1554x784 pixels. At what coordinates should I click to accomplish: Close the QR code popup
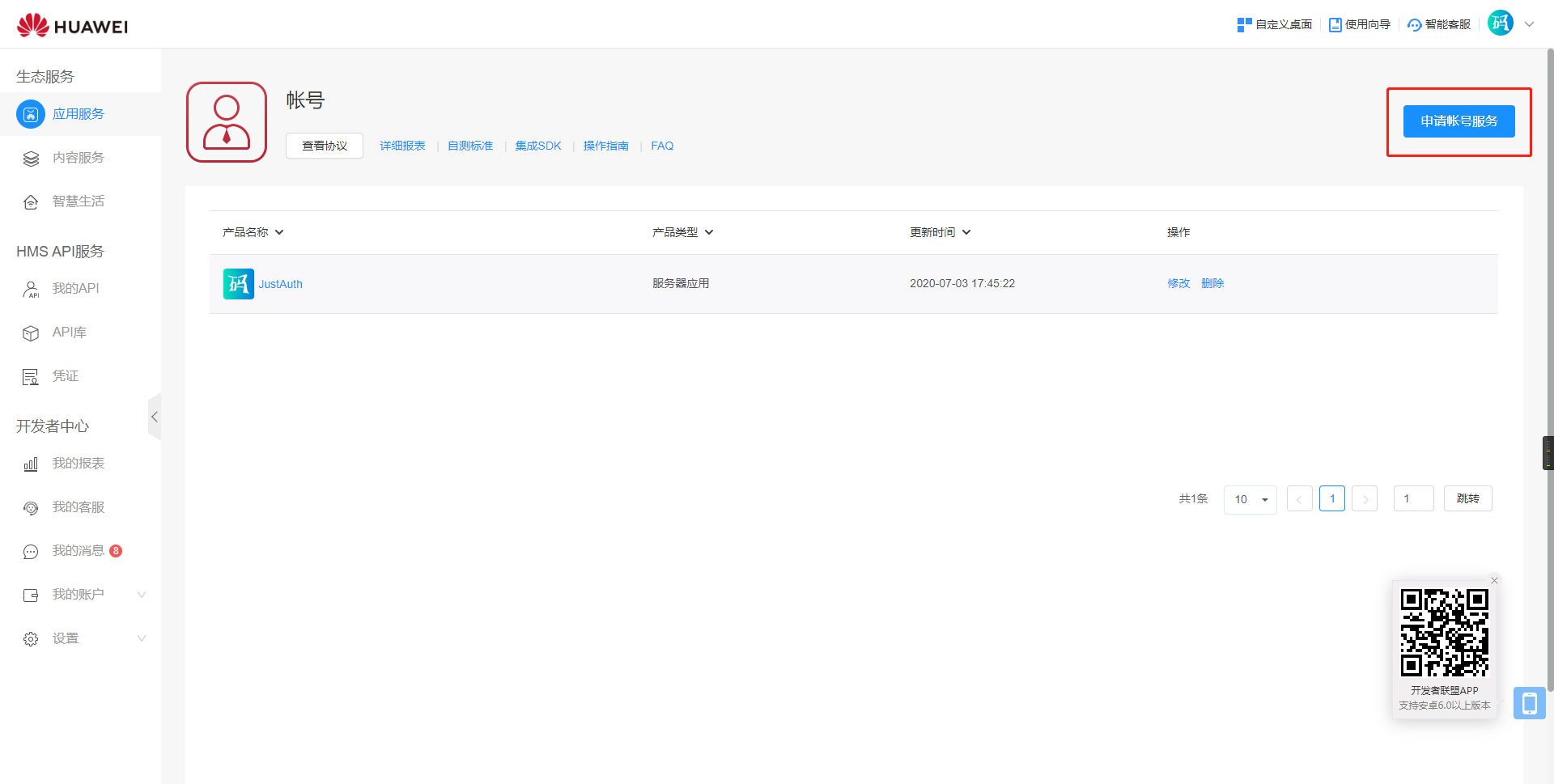pos(1495,580)
